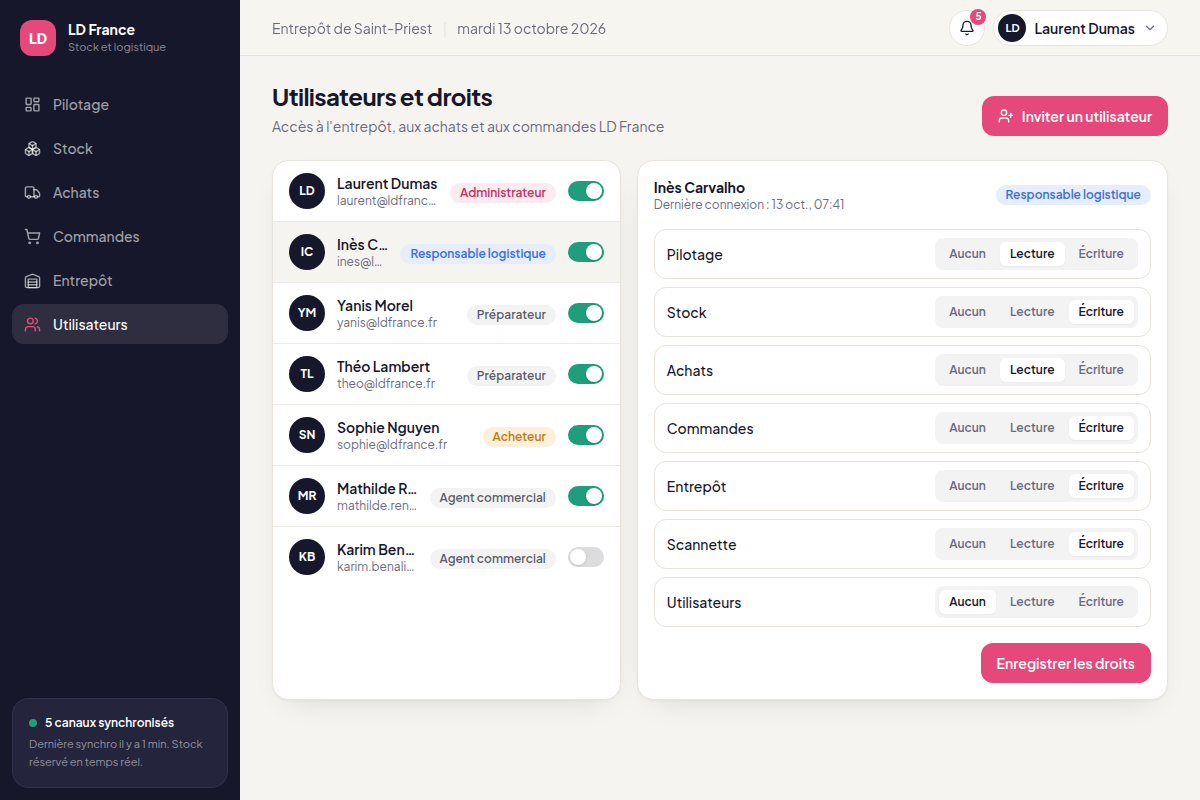This screenshot has width=1200, height=800.
Task: Set Achats permission to Aucun
Action: coord(967,370)
